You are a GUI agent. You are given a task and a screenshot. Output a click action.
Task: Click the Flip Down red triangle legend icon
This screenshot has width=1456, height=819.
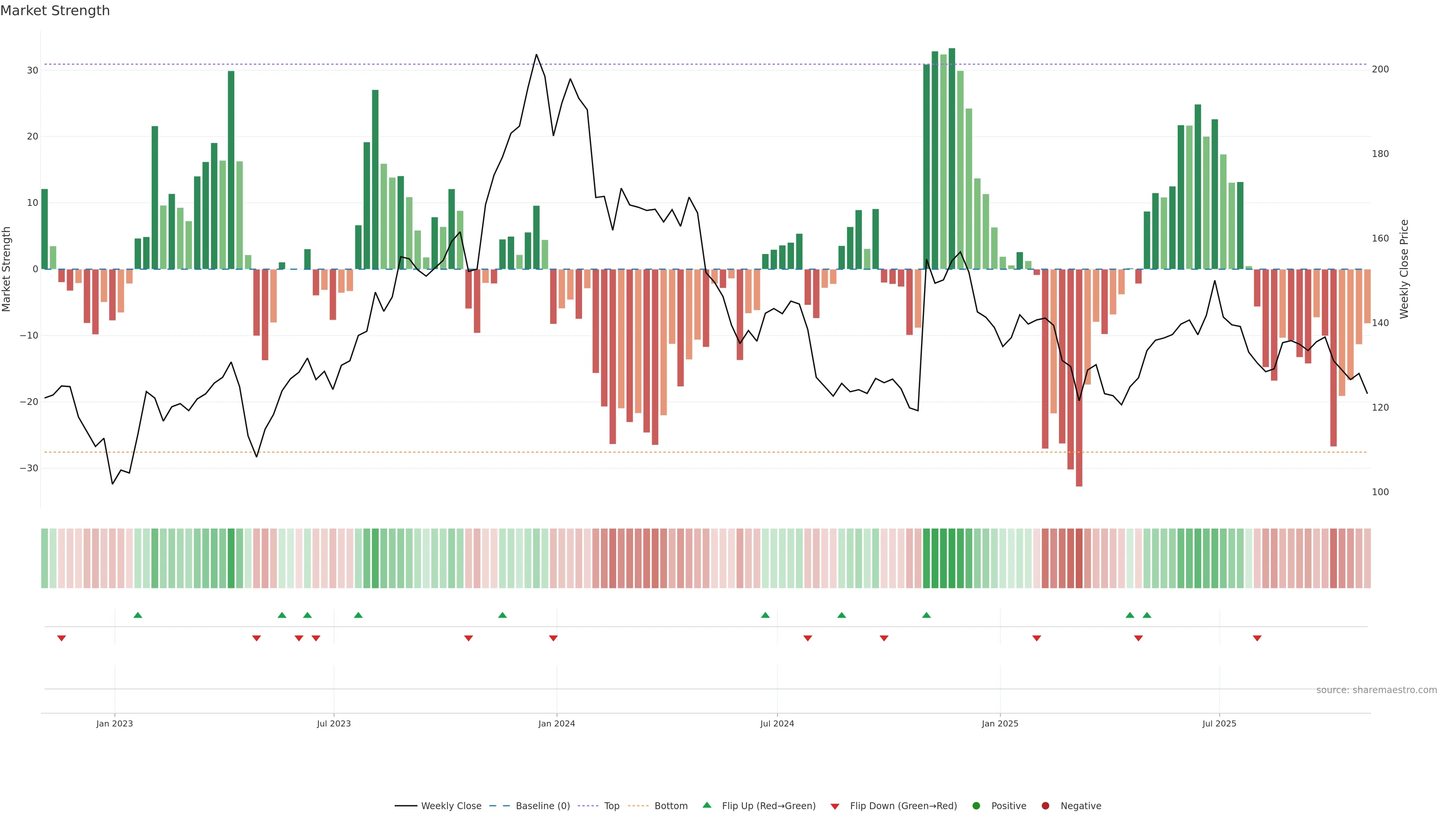coord(835,806)
